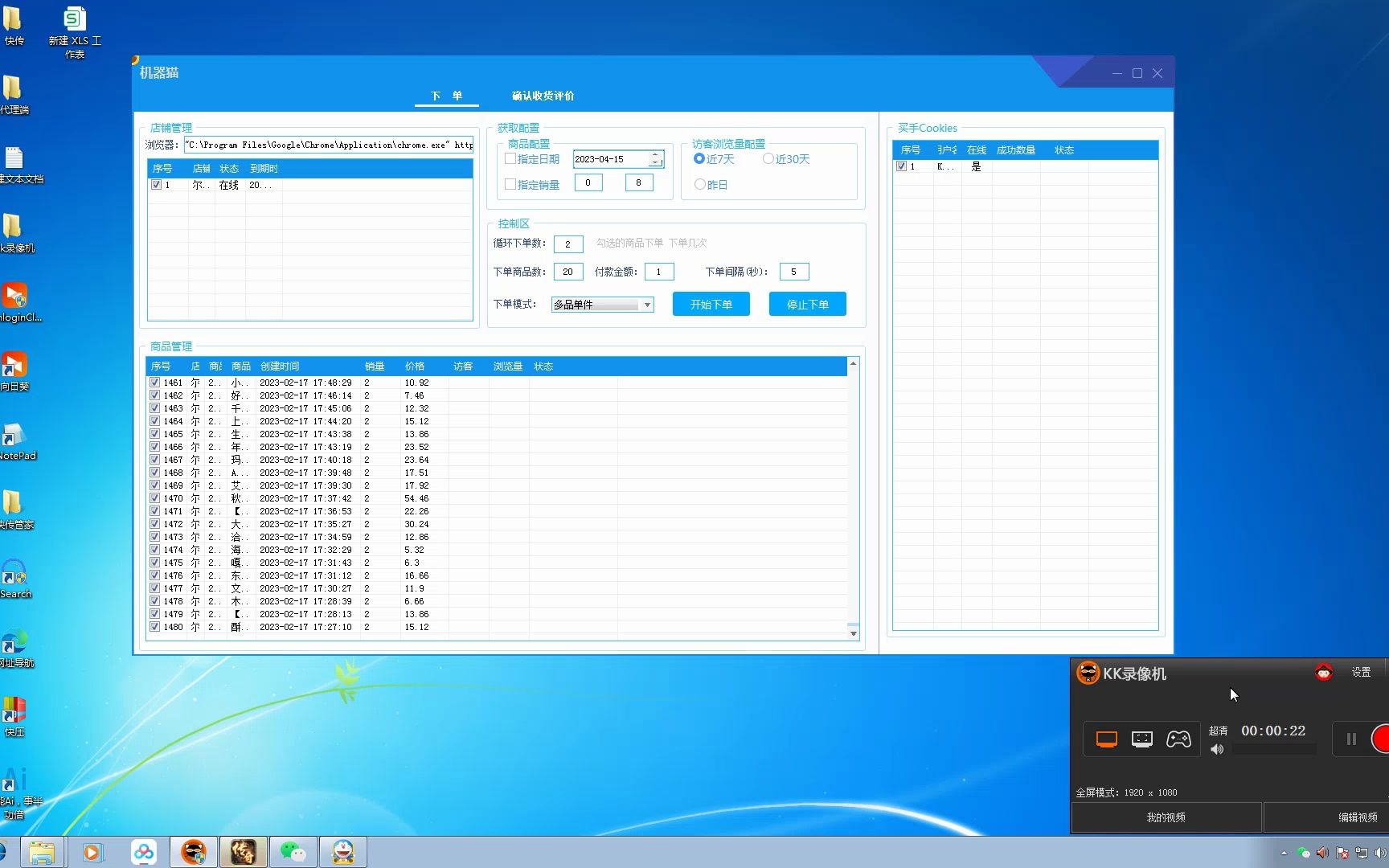Select the 快压 desktop shortcut
Screen dimensions: 1389x868
(x=14, y=717)
